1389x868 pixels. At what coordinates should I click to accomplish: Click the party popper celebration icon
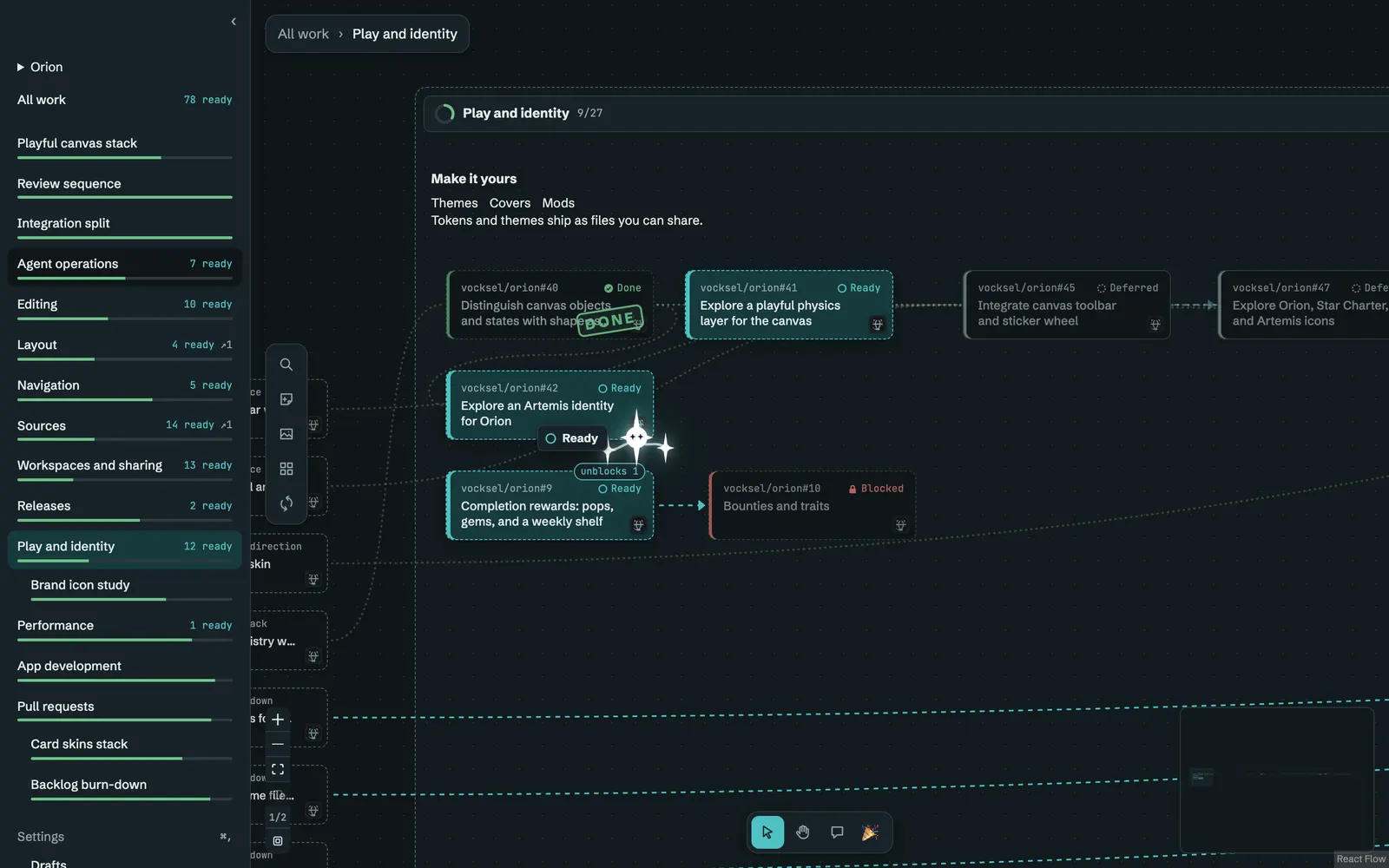870,832
